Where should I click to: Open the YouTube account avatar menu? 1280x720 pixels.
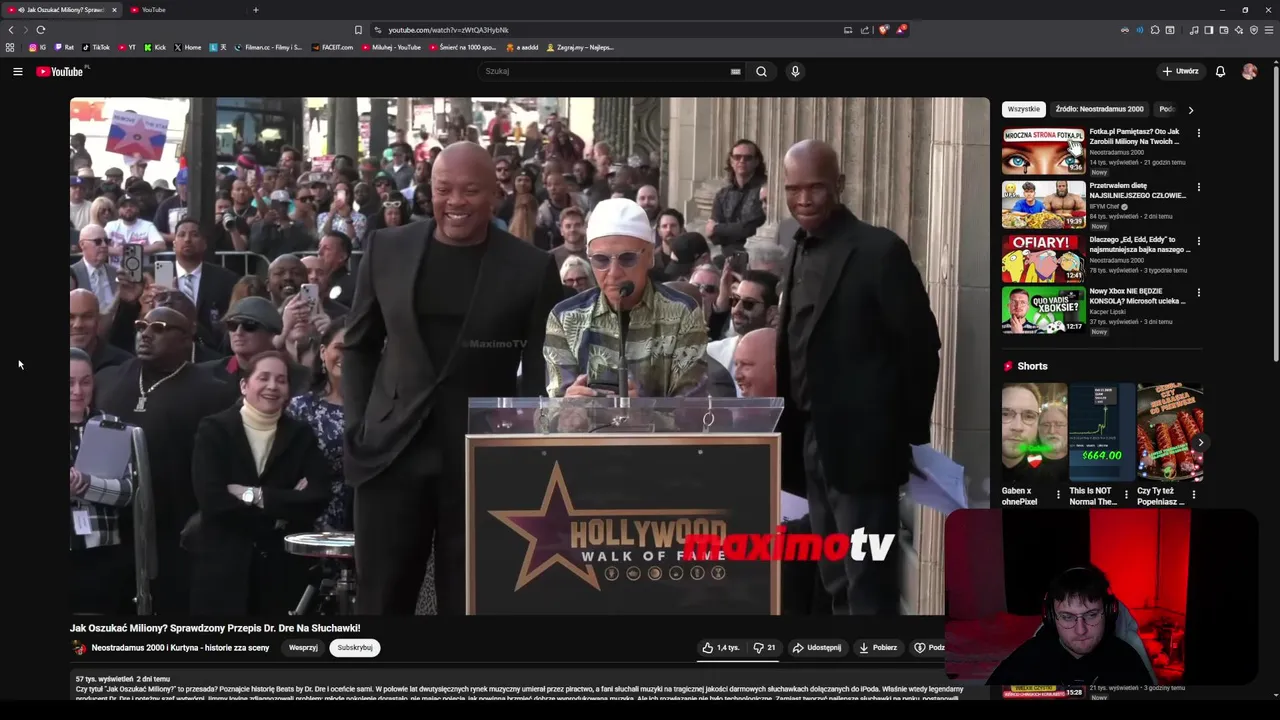1249,71
